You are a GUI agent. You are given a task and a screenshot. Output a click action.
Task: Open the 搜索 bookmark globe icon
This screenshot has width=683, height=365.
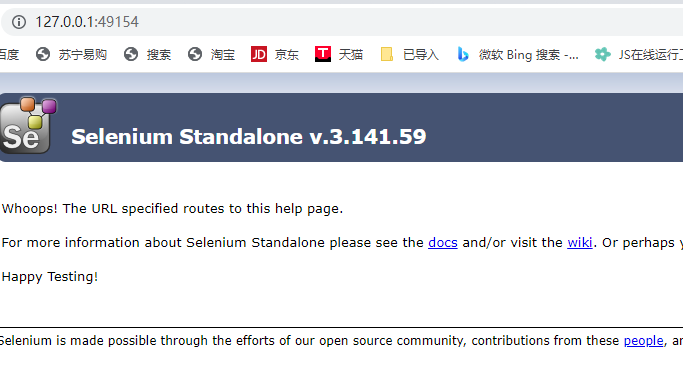point(131,54)
